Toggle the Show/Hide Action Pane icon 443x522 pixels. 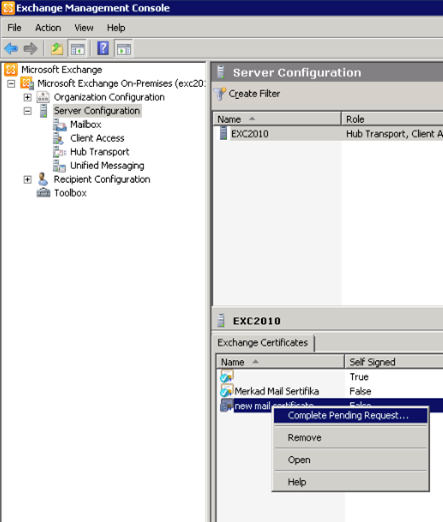[124, 49]
